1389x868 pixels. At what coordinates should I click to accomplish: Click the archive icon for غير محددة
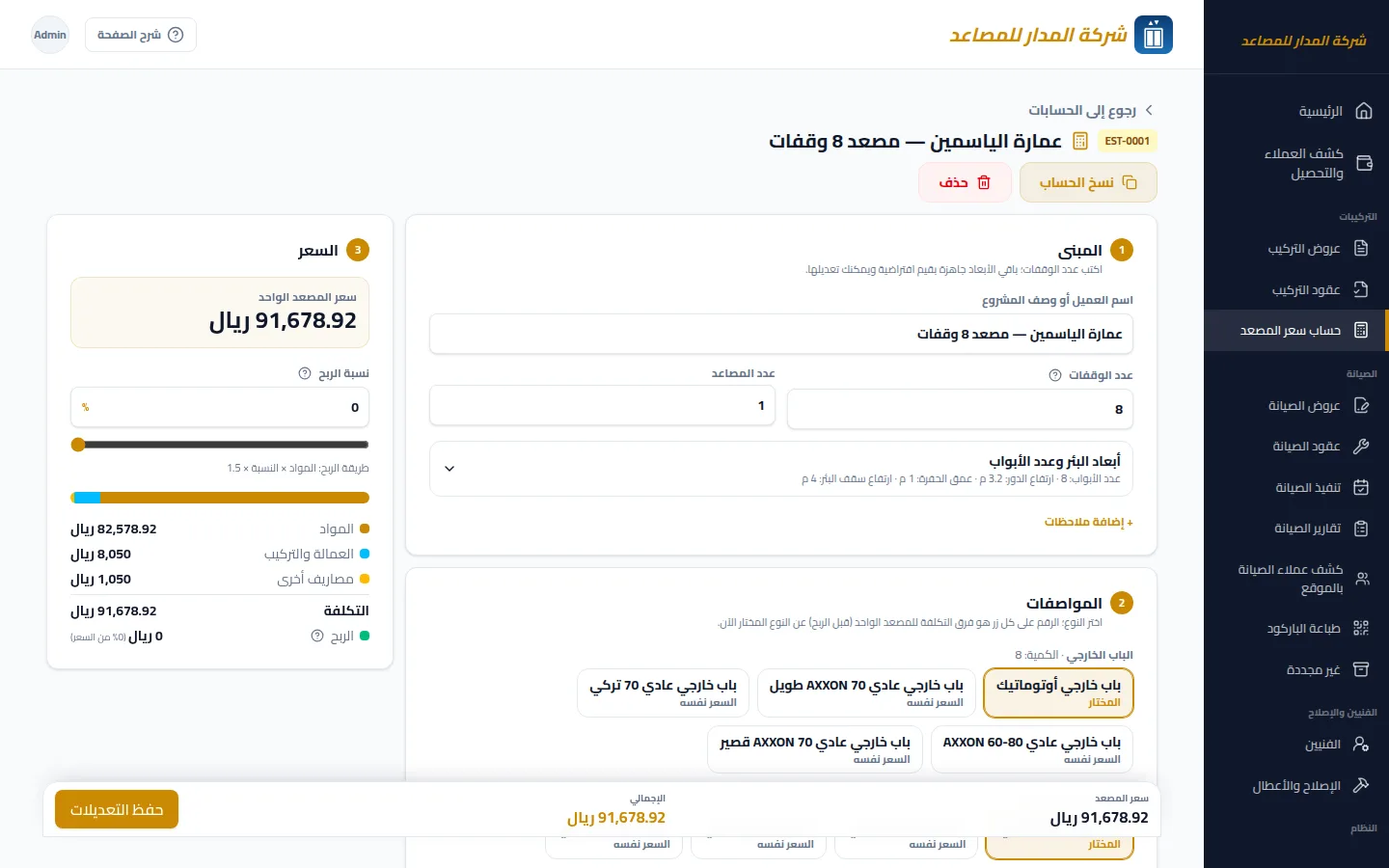pos(1361,669)
